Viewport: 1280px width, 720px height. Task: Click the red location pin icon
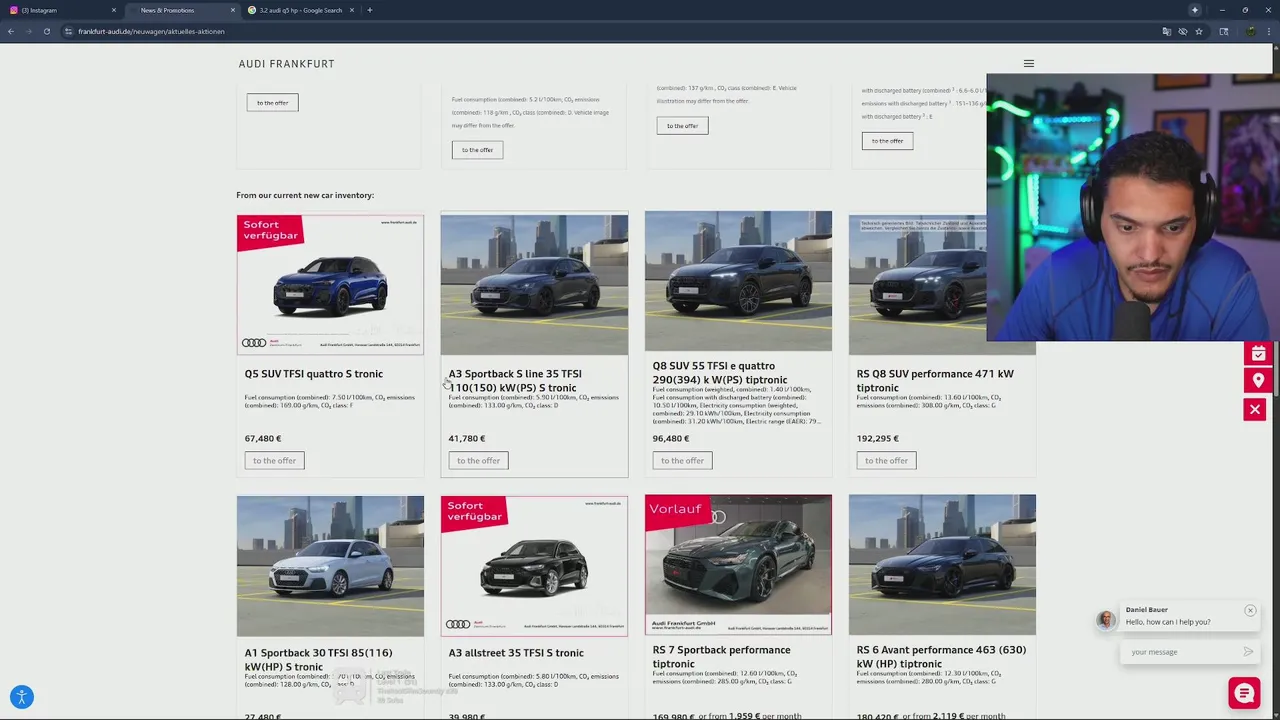[1258, 381]
